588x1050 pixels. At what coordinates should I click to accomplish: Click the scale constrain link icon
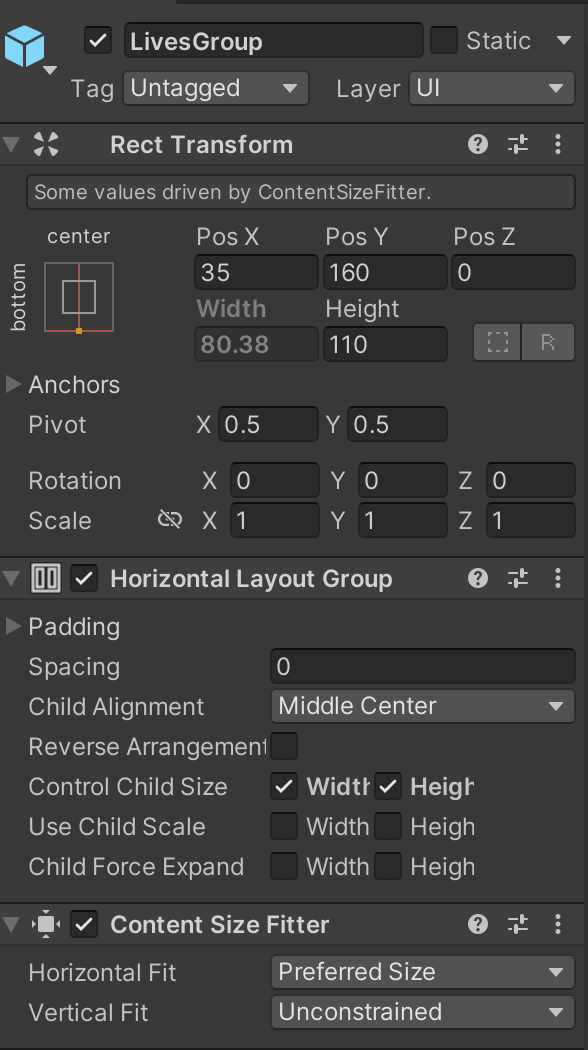point(171,520)
